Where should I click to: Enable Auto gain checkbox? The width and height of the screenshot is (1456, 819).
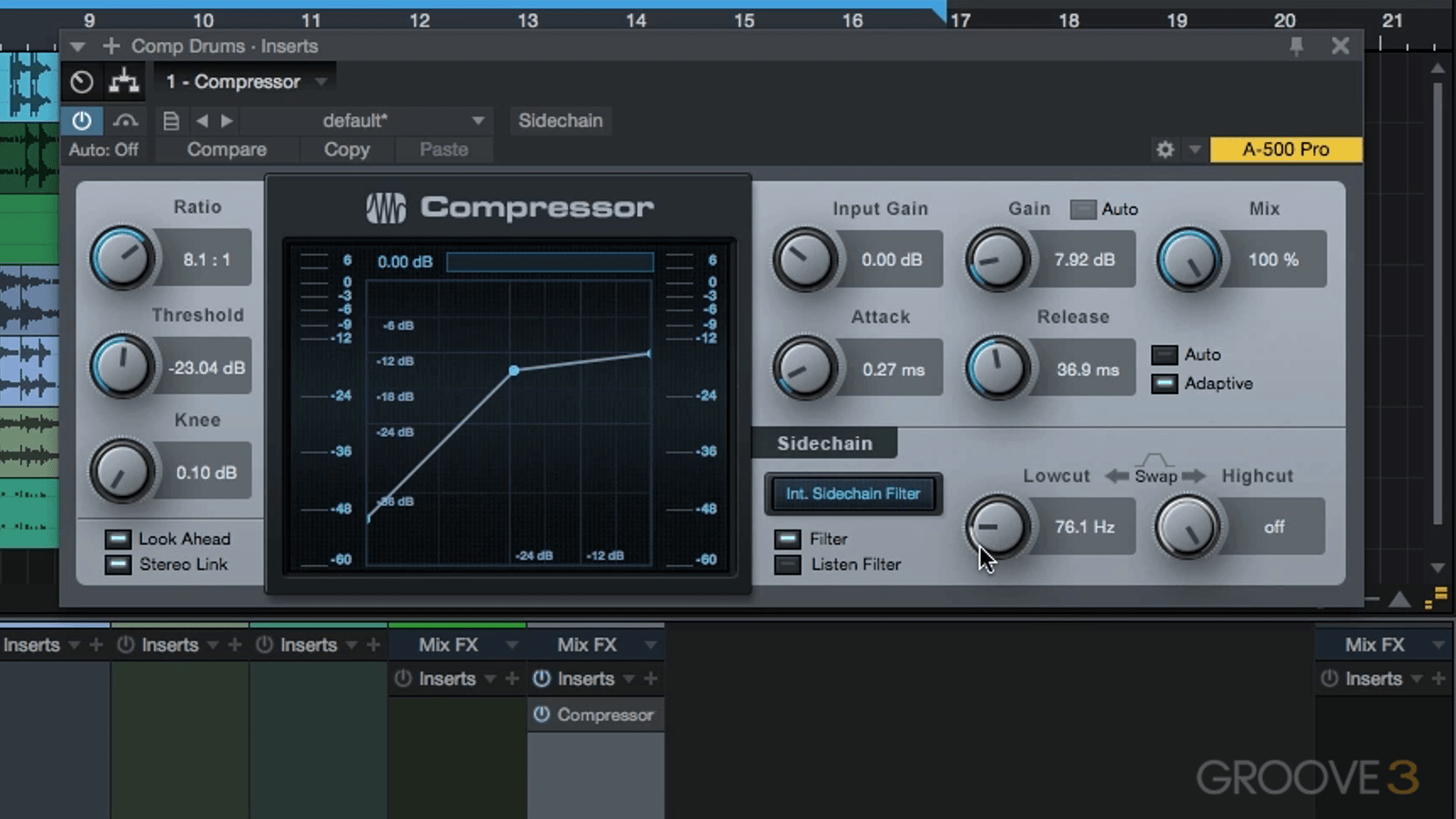tap(1083, 209)
